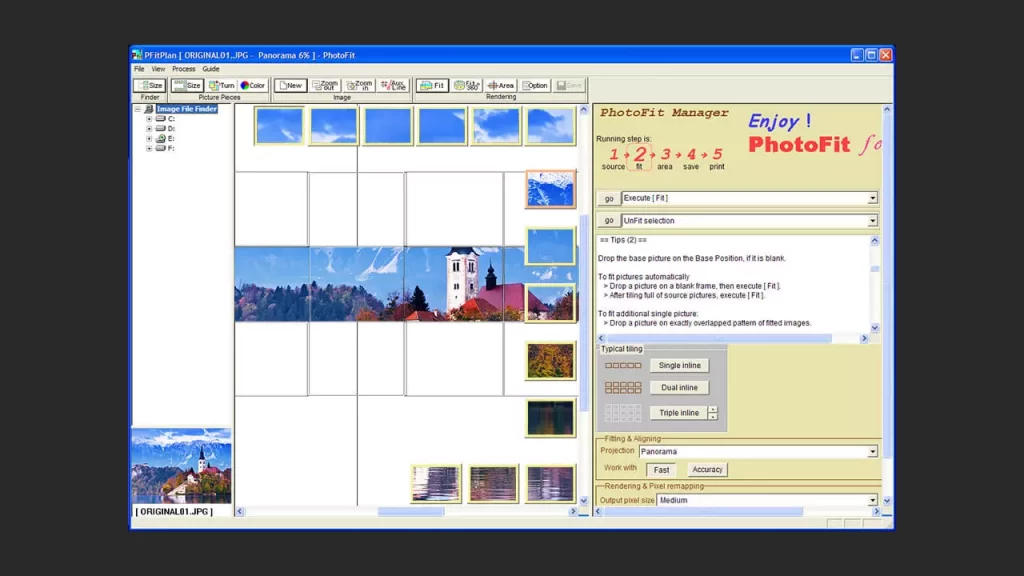
Task: Collapse the Image File Finder root node
Action: [138, 109]
